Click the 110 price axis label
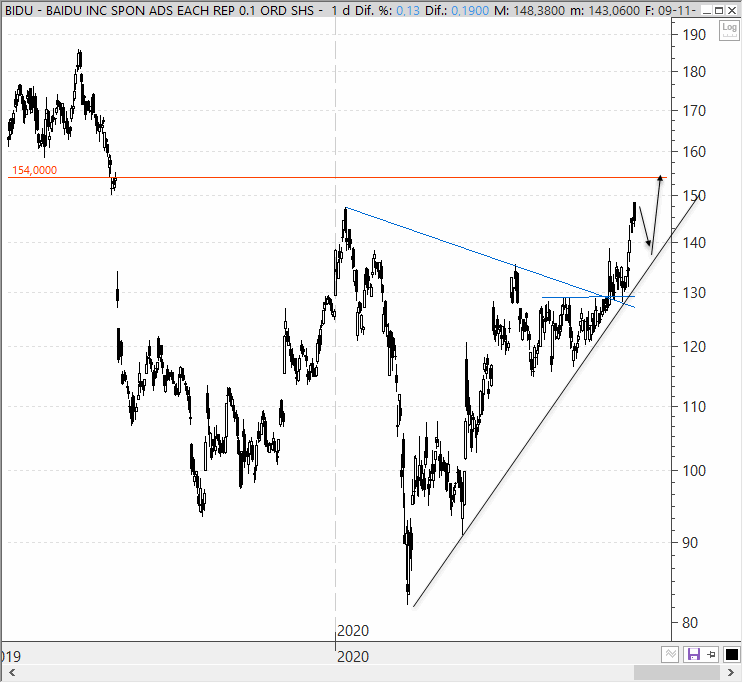This screenshot has width=743, height=683. [694, 407]
